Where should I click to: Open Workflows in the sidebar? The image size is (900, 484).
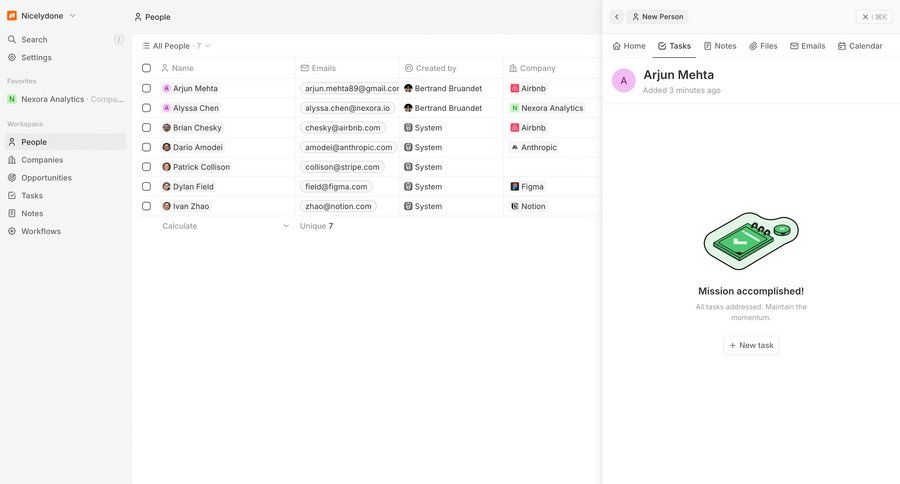[65, 231]
